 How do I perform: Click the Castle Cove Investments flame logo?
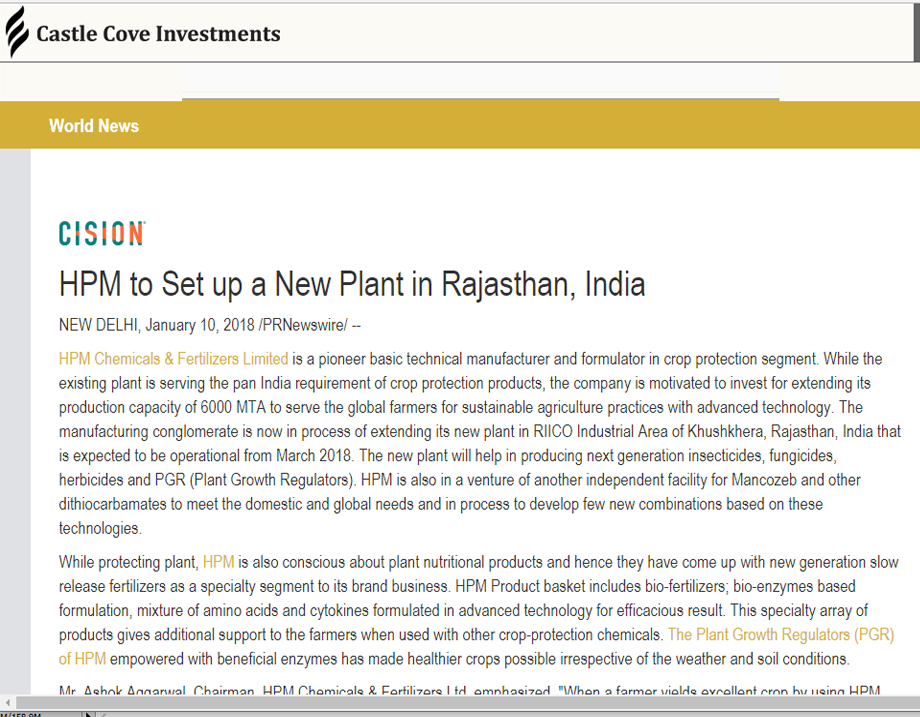(x=17, y=32)
